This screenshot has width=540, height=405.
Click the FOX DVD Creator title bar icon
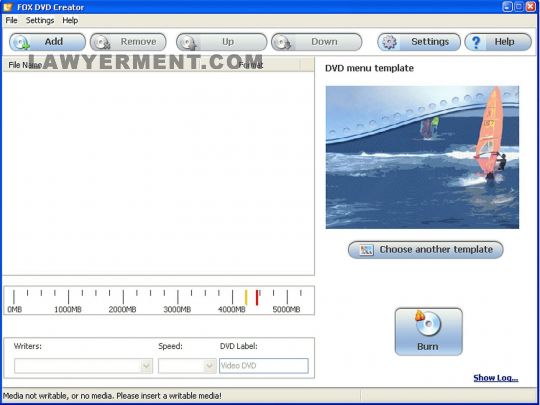coord(8,7)
